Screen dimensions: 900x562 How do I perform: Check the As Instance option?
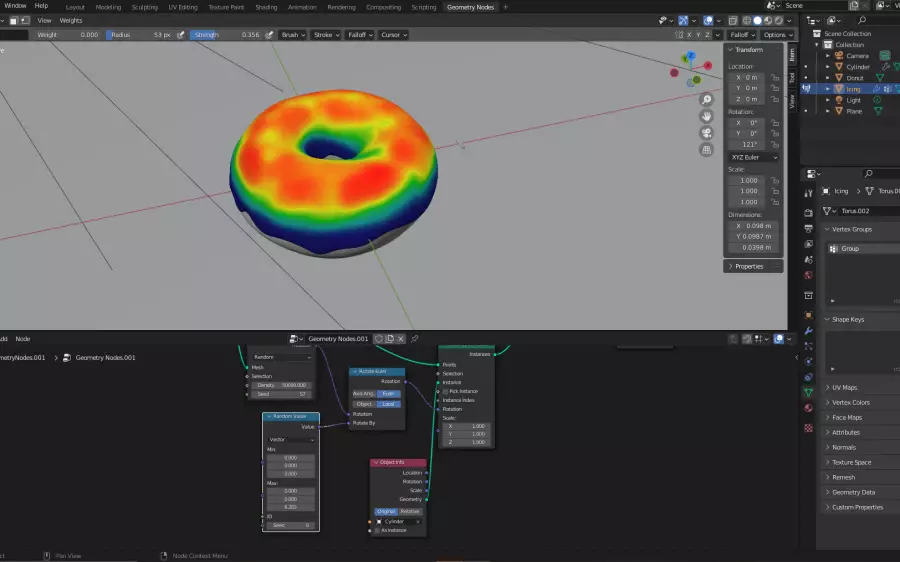(x=376, y=531)
